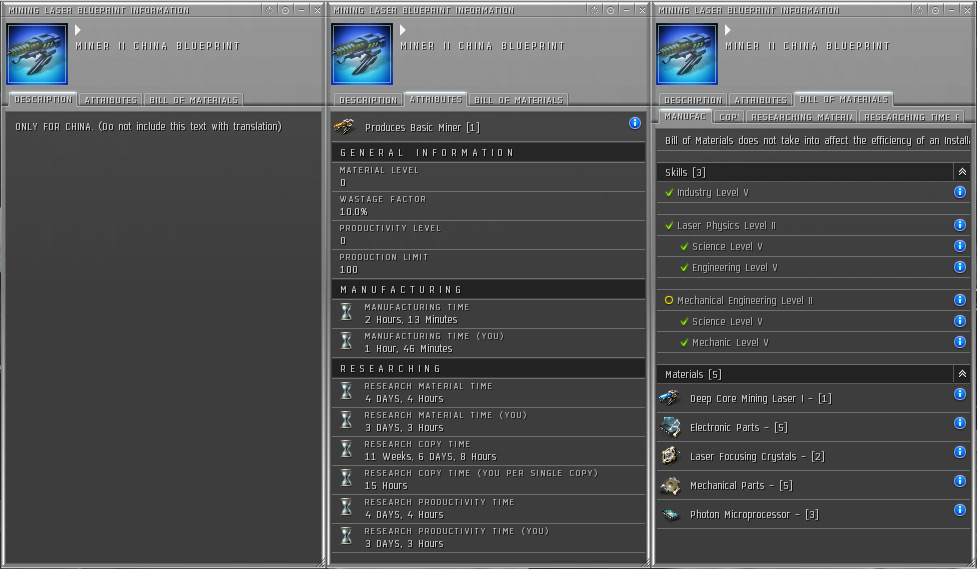The width and height of the screenshot is (977, 569).
Task: Open info for Electronic Parts material
Action: [960, 423]
